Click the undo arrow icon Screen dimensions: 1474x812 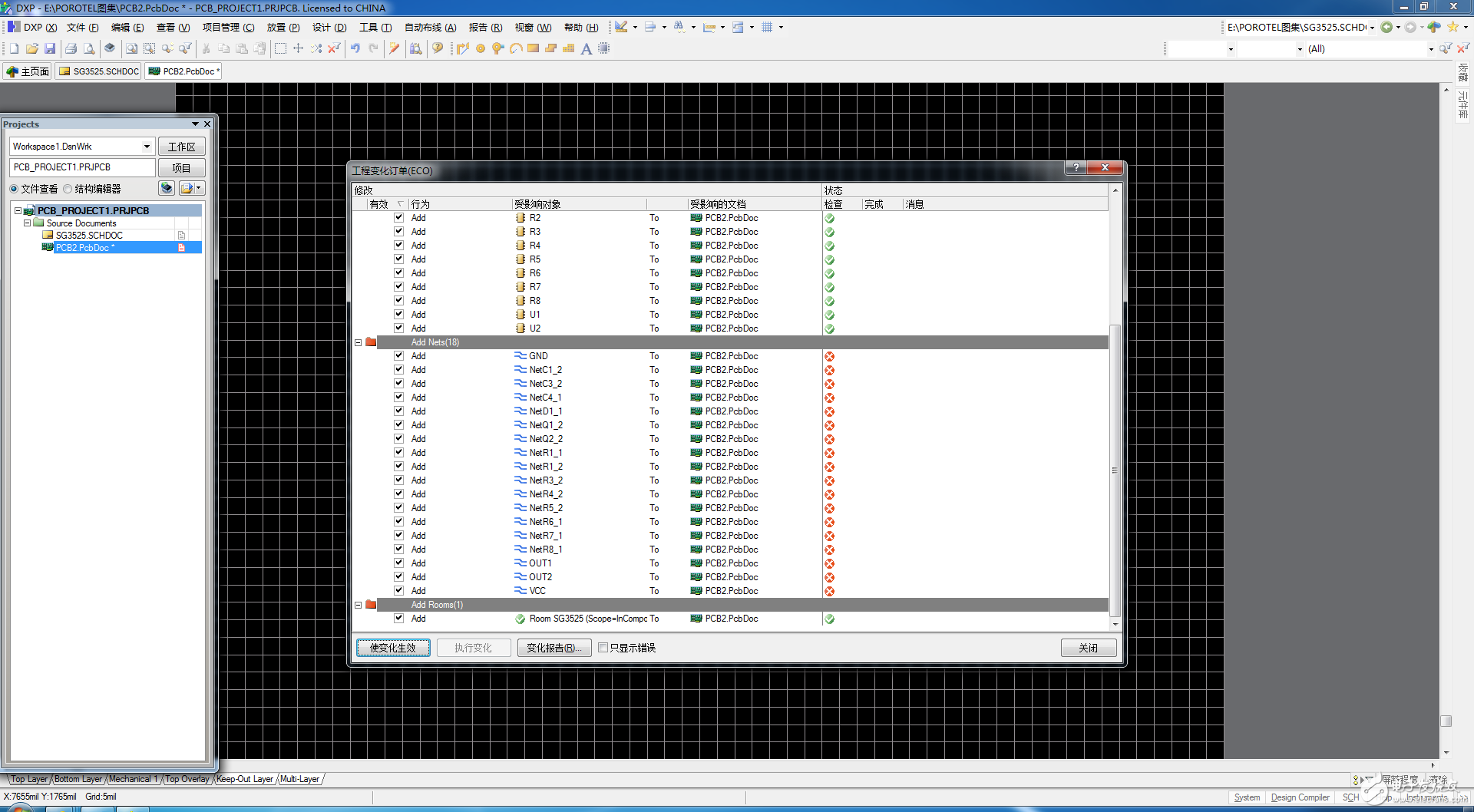coord(355,48)
